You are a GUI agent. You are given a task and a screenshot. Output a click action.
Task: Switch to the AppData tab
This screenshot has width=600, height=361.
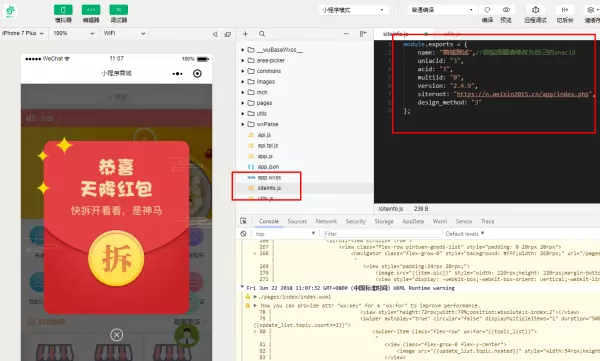click(x=413, y=221)
